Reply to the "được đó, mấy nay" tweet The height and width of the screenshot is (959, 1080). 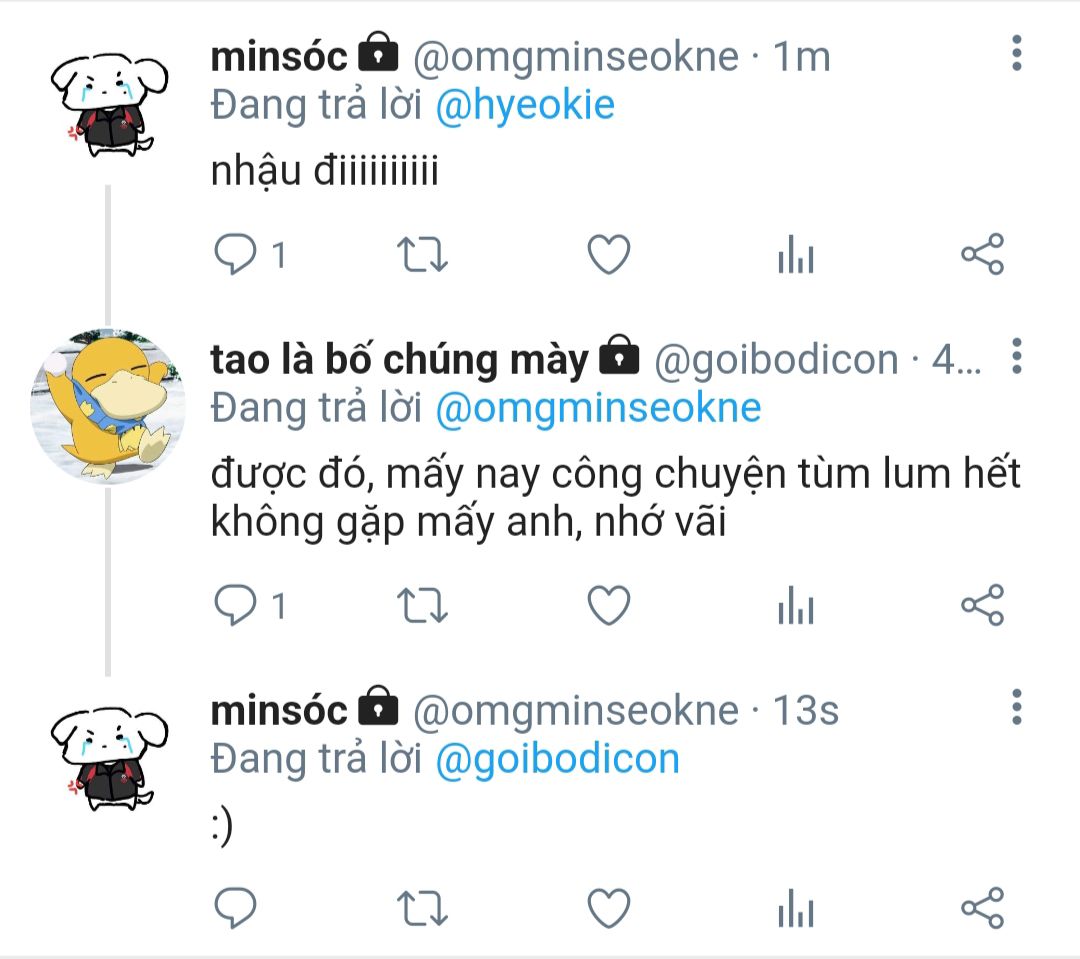(x=236, y=605)
